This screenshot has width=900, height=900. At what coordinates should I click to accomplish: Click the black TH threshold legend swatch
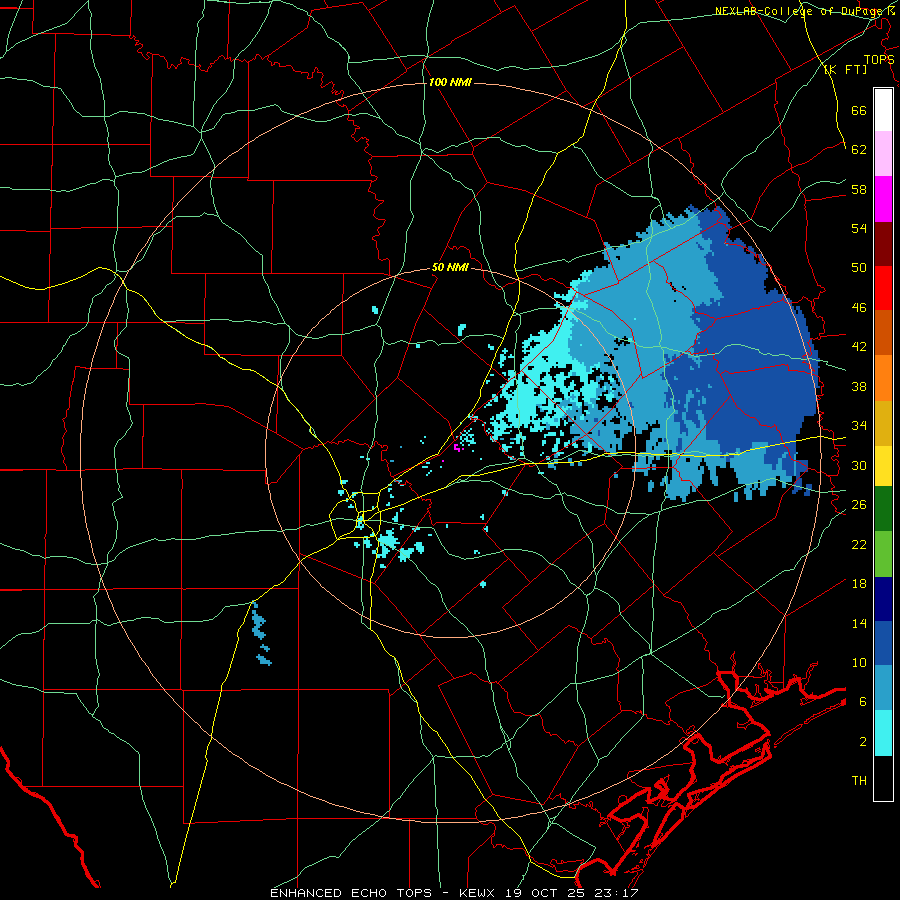pos(883,778)
